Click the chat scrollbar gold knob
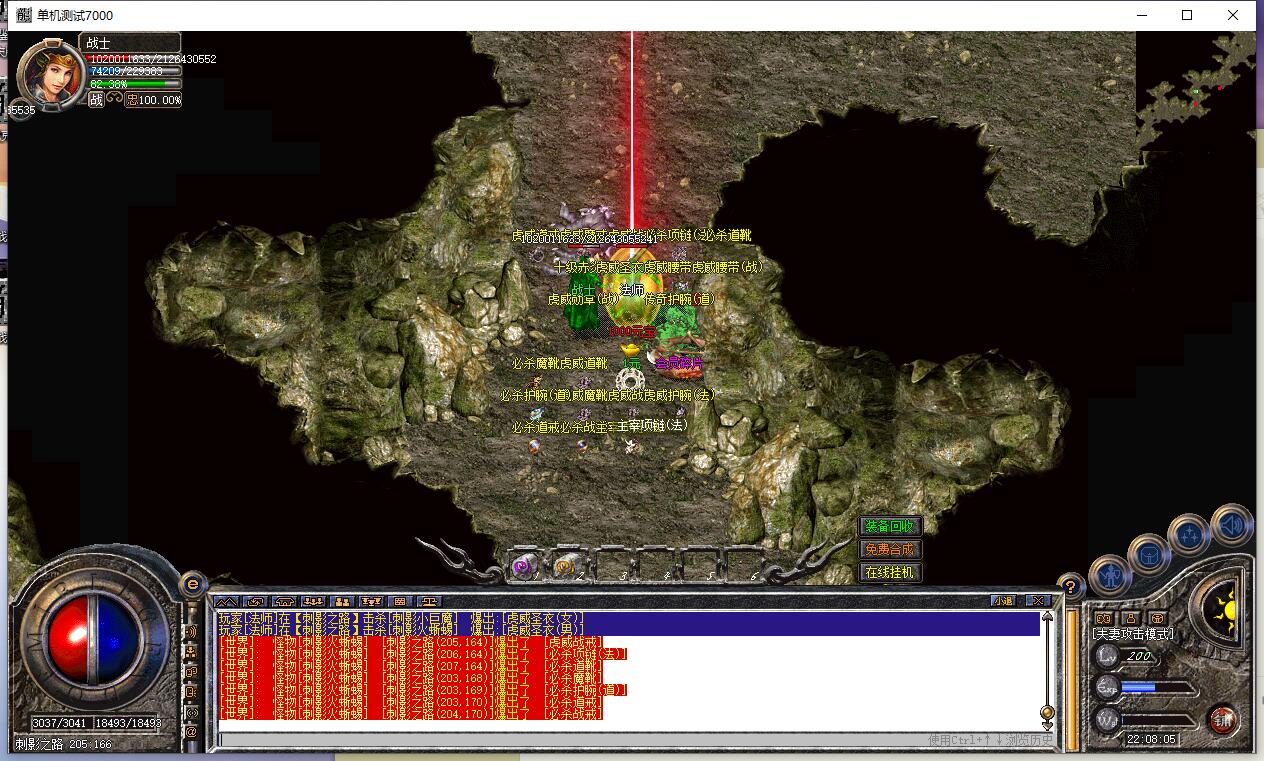Viewport: 1264px width, 761px height. [1047, 712]
